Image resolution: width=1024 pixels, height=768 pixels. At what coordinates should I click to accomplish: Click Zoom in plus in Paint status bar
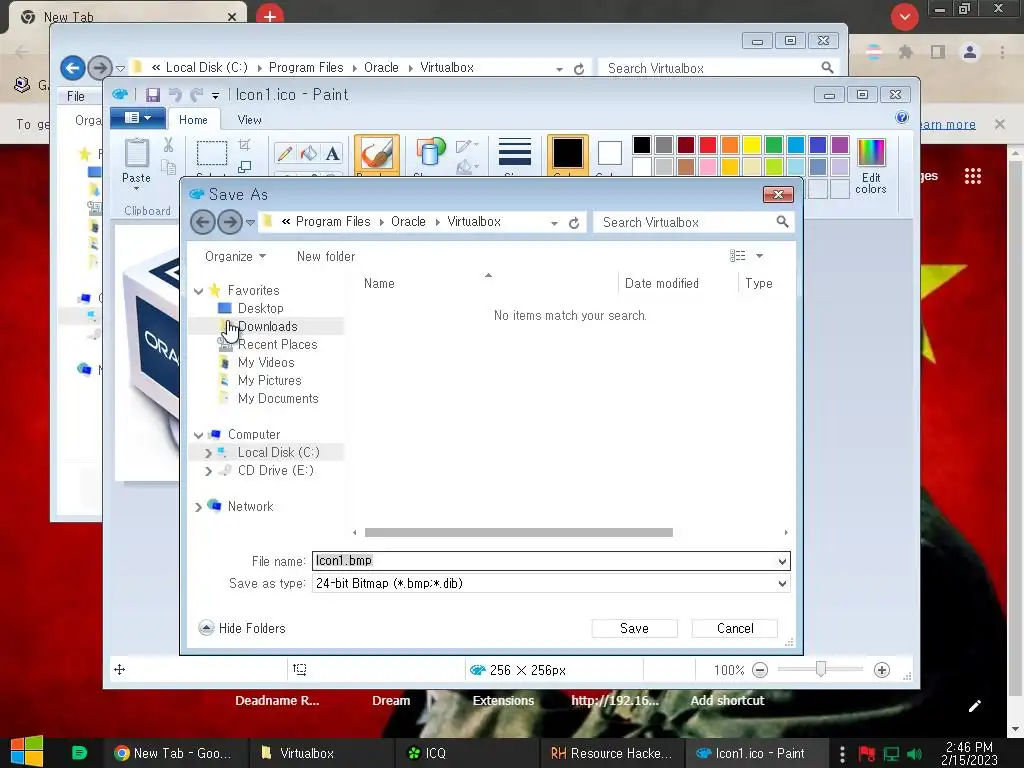[882, 670]
